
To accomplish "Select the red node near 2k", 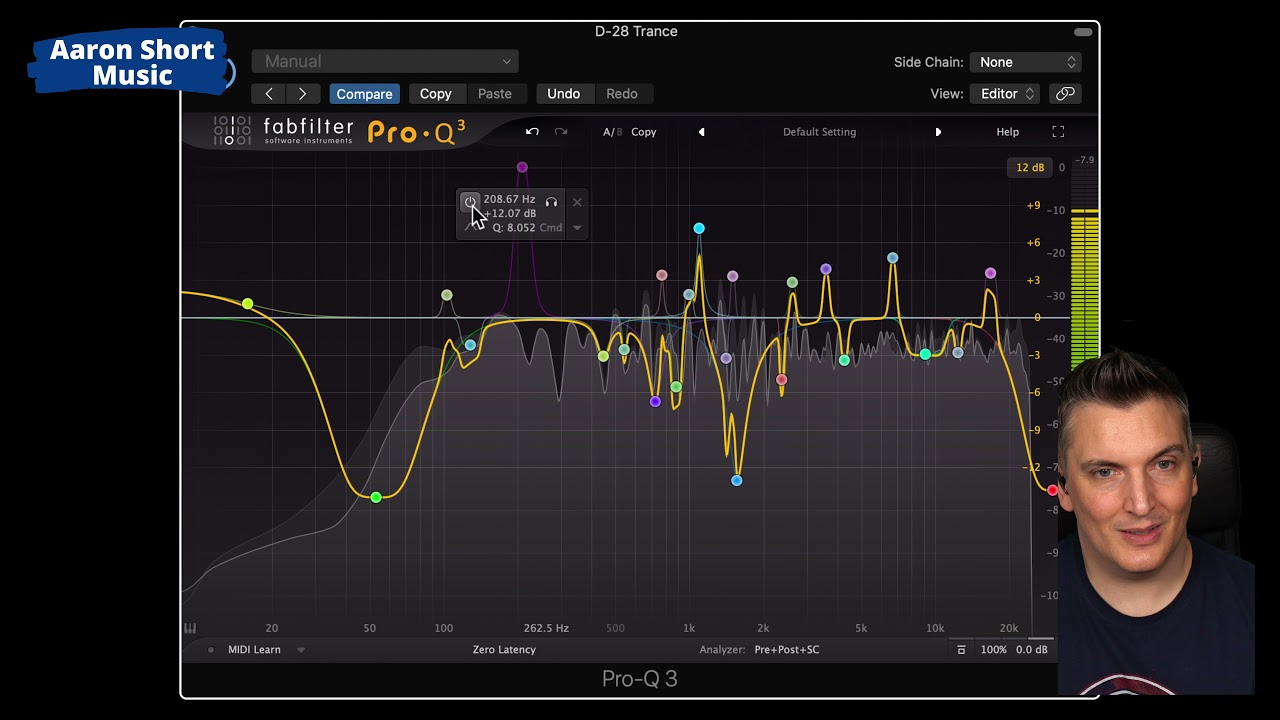I will (781, 379).
